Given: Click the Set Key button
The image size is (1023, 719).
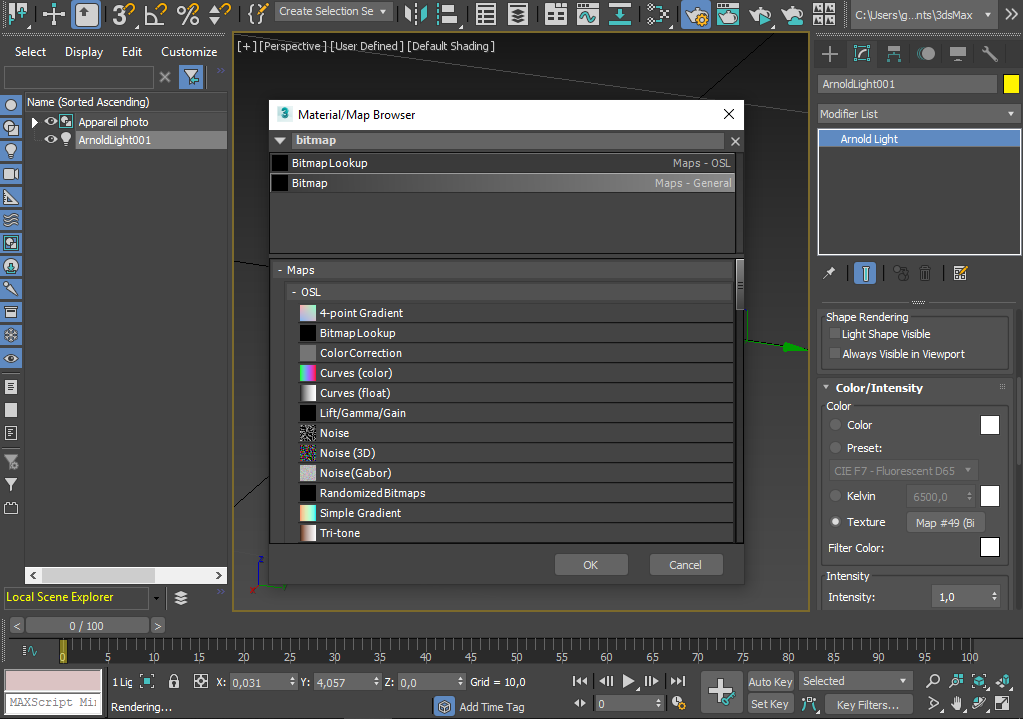Looking at the screenshot, I should point(770,704).
